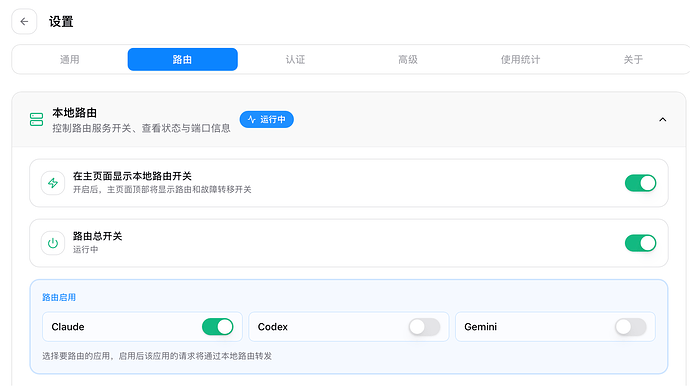Click 控制路由服务开关、查看状态与端口信息 description

[x=141, y=128]
